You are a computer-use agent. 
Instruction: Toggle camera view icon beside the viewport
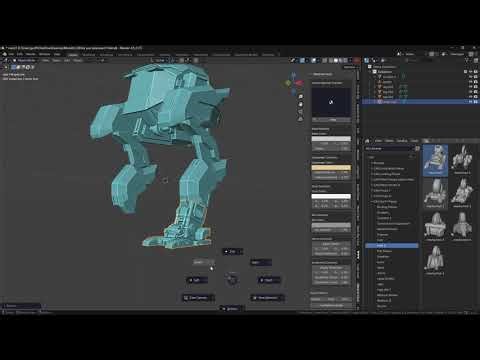pos(300,112)
